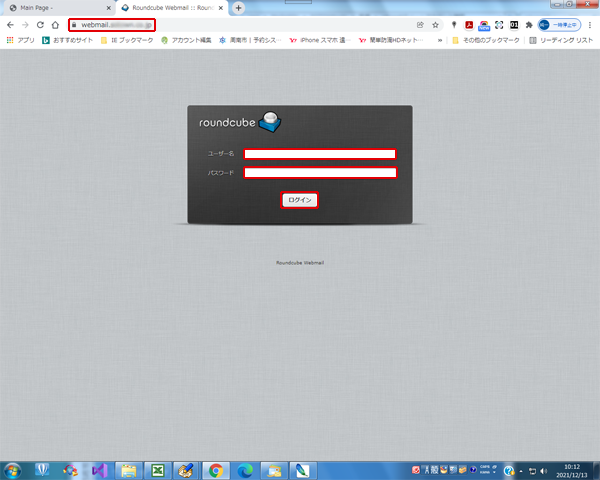
Task: Open Excel from the taskbar
Action: [158, 470]
